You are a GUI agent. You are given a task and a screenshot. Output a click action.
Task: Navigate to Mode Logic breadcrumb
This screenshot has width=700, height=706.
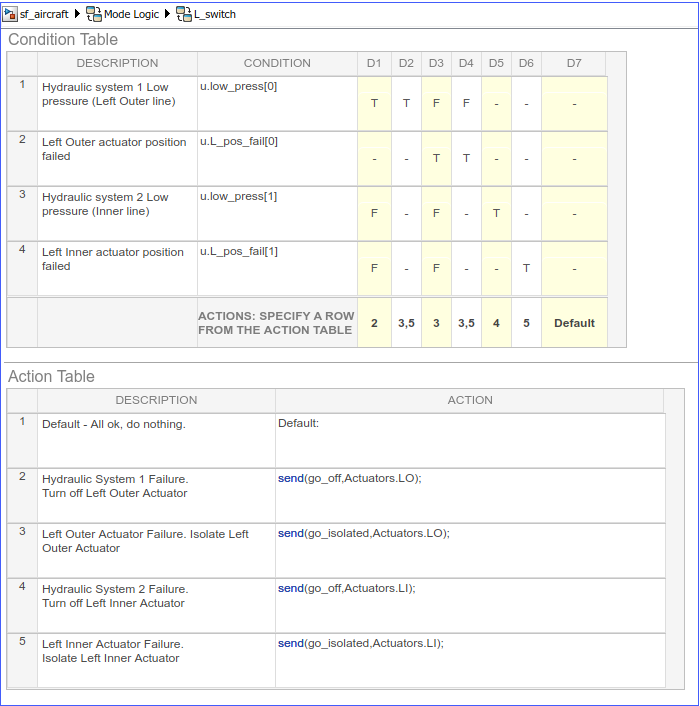(131, 14)
